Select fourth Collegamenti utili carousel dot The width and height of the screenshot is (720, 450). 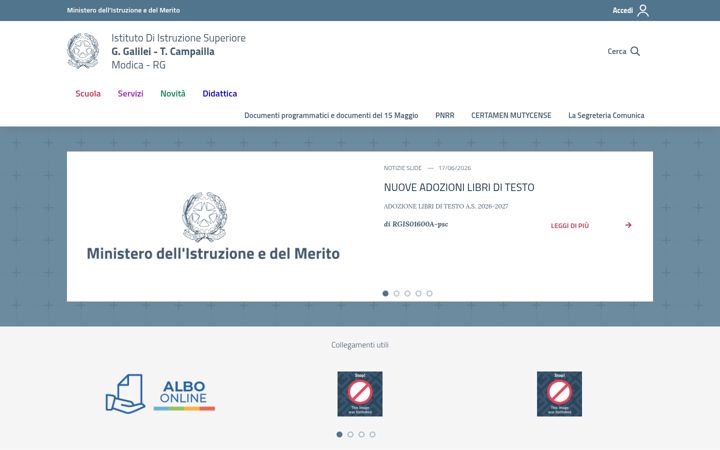(372, 434)
